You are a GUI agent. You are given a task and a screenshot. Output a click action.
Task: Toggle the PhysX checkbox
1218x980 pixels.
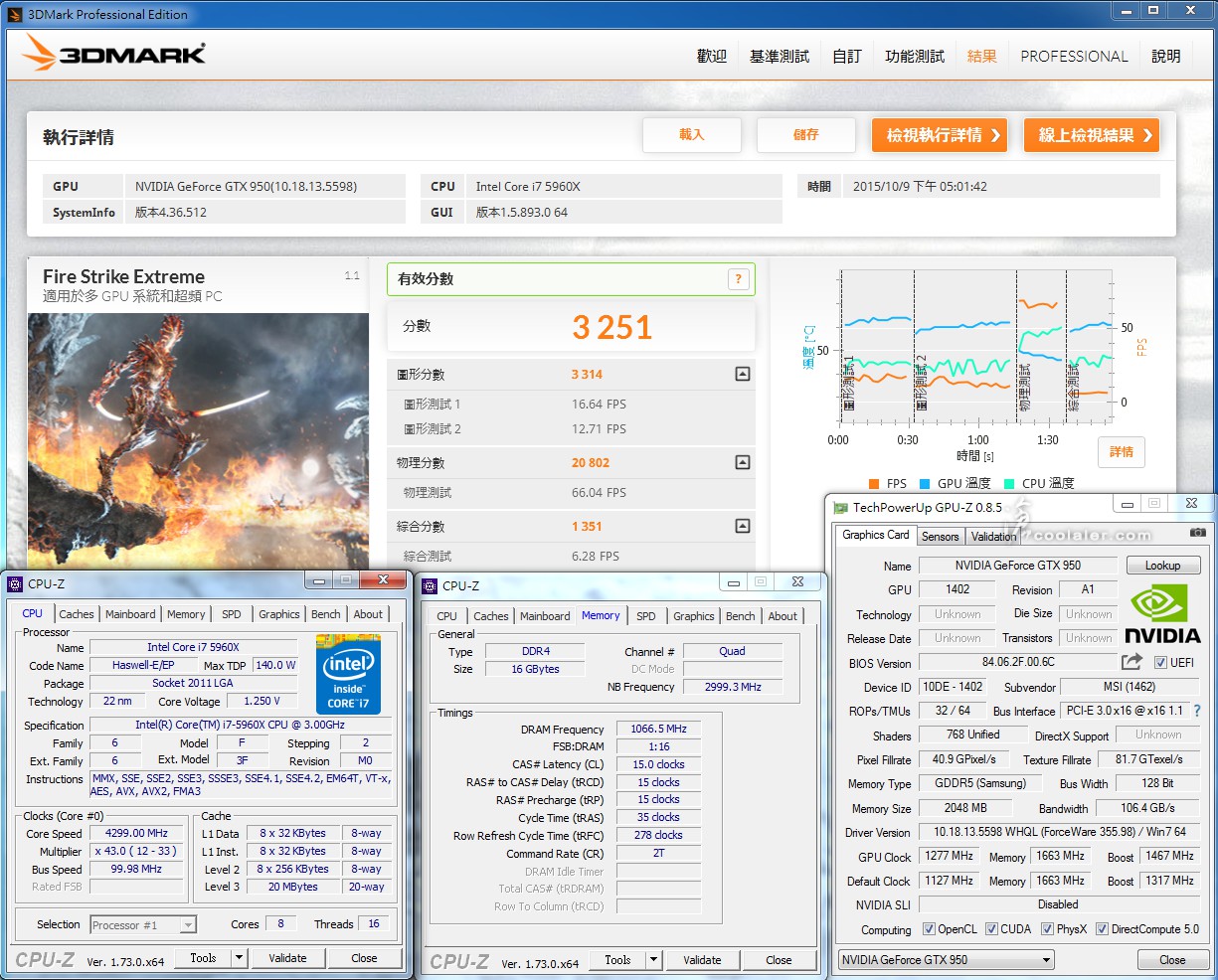1047,929
